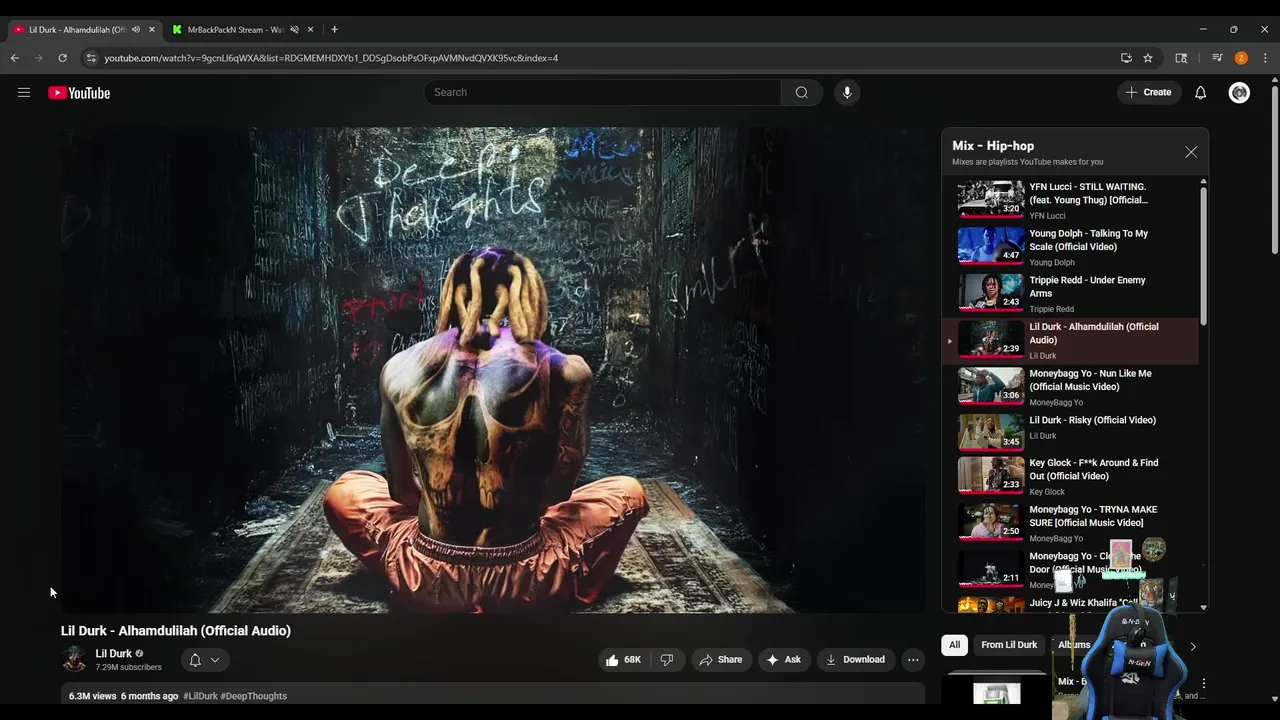This screenshot has height=720, width=1280.
Task: Unmute the Lil Durk tab audio icon
Action: [136, 30]
